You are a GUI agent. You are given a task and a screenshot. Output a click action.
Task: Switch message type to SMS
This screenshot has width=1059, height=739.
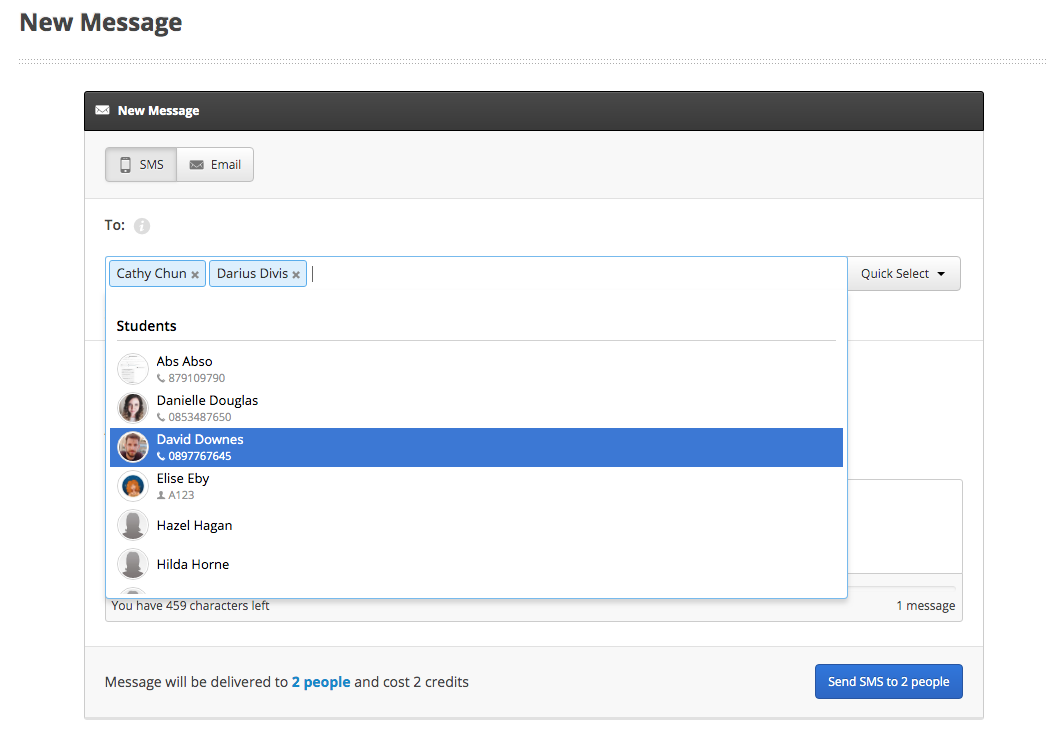[141, 165]
